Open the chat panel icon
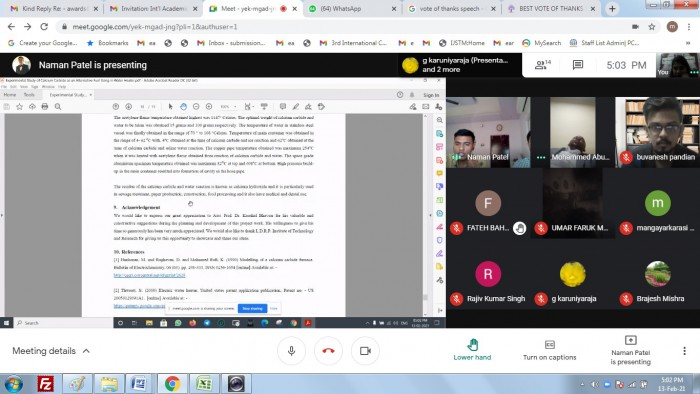The image size is (700, 394). (x=578, y=65)
